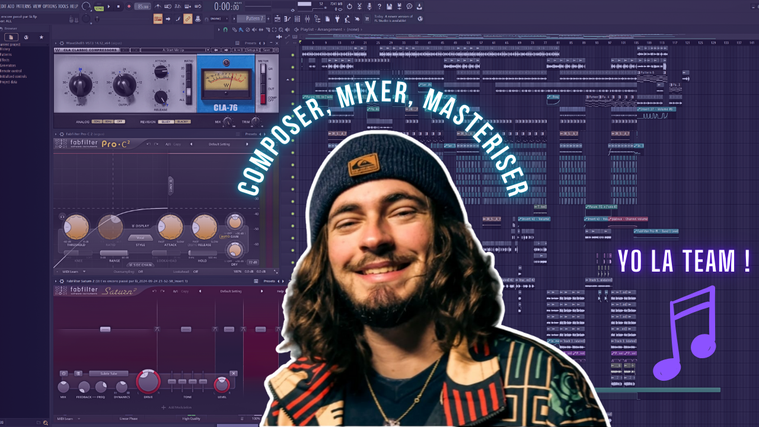Remove Saturn band with the X button

[233, 373]
